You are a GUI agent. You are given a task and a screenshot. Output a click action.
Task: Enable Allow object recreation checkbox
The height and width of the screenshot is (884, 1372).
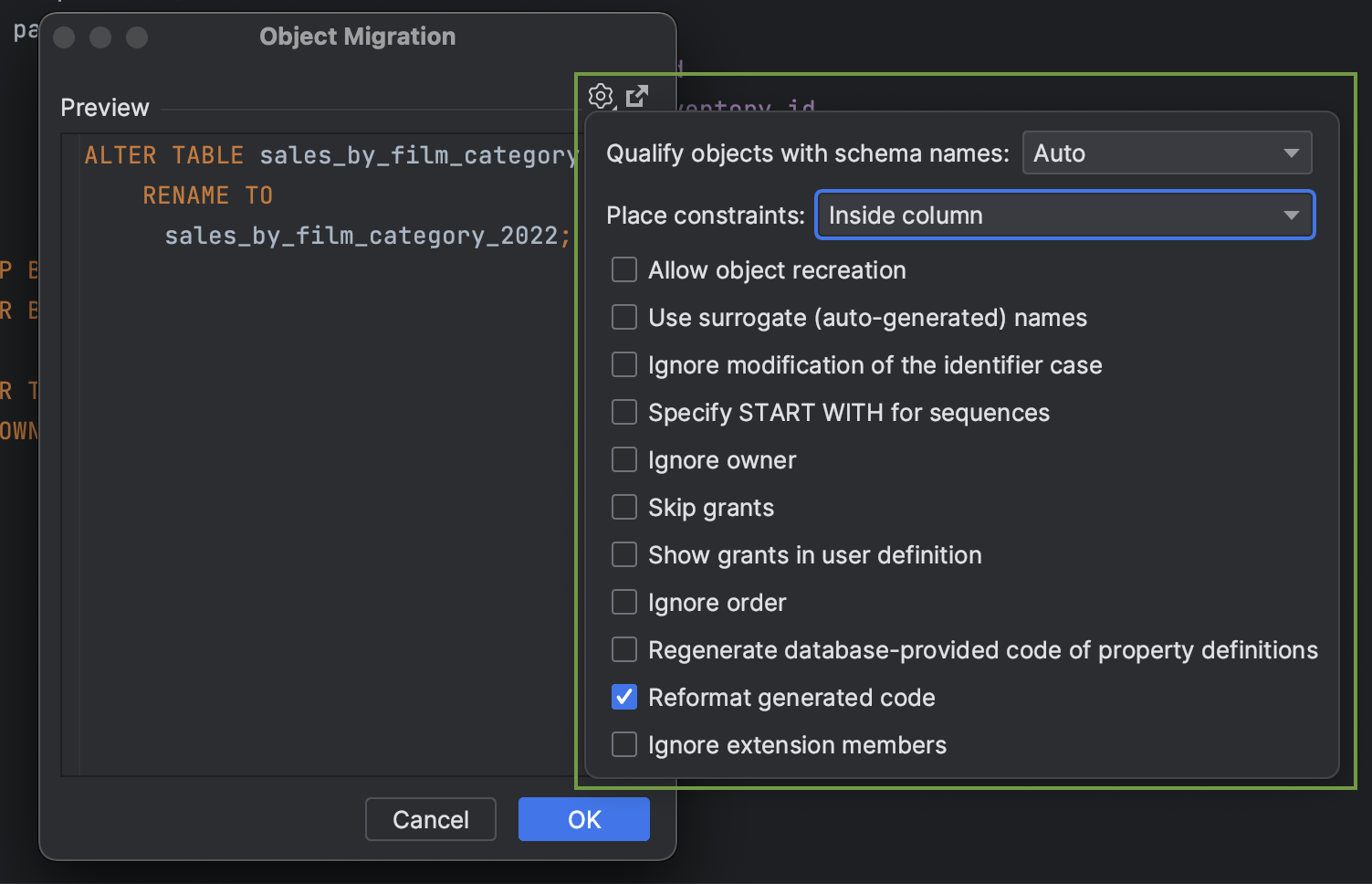point(624,269)
